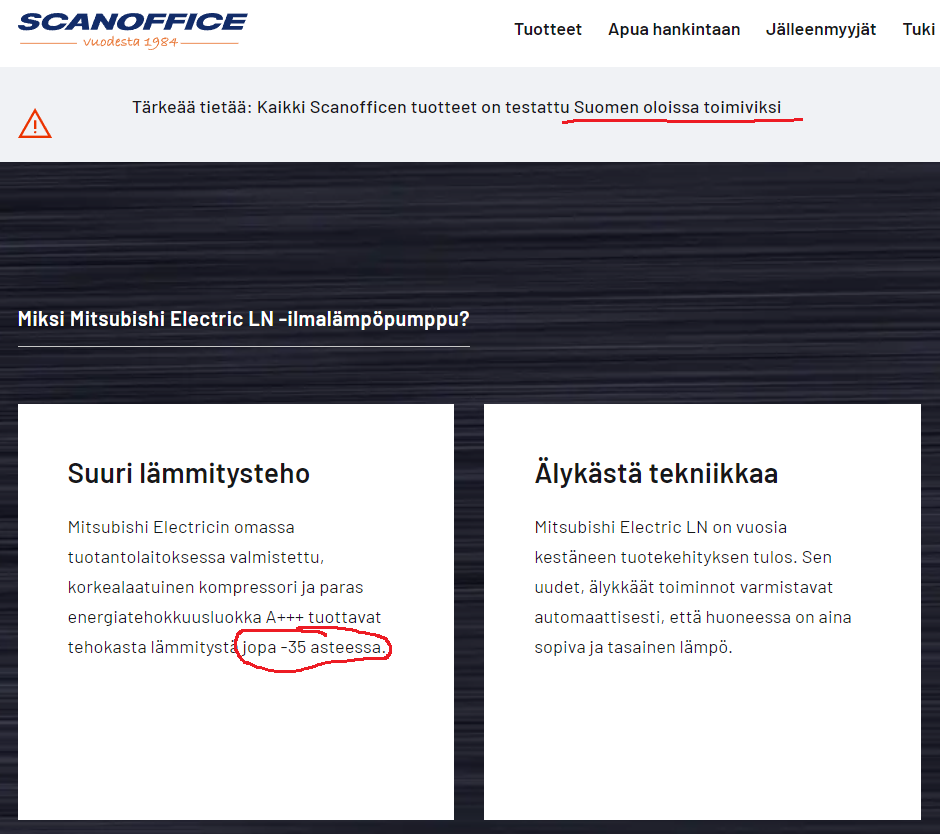The height and width of the screenshot is (834, 940).
Task: Click 'energiatehokkuusluokka A+++ tuottavat' text line
Action: [x=224, y=618]
